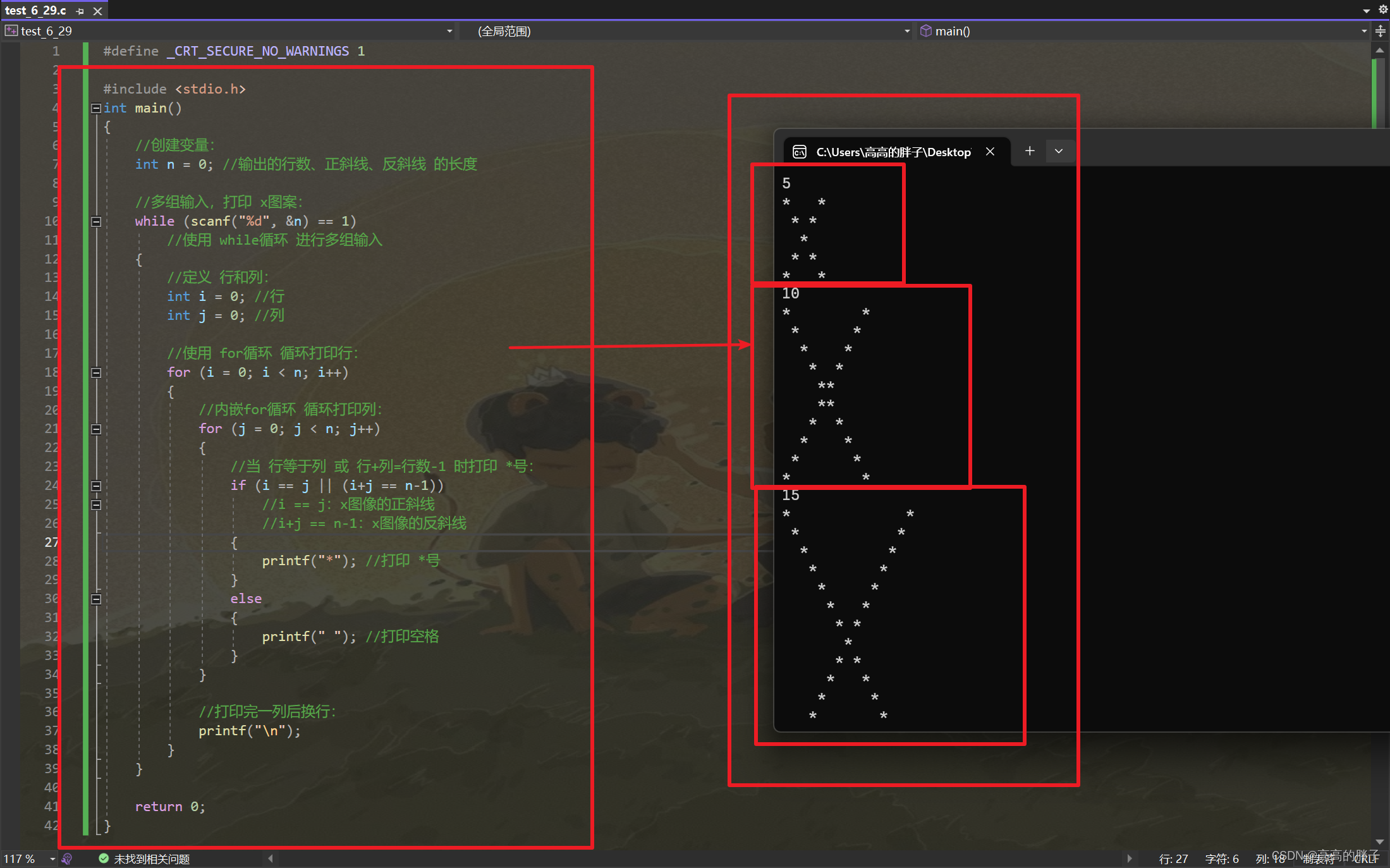Click the purple IntelliCode icon in status strip

tap(67, 859)
